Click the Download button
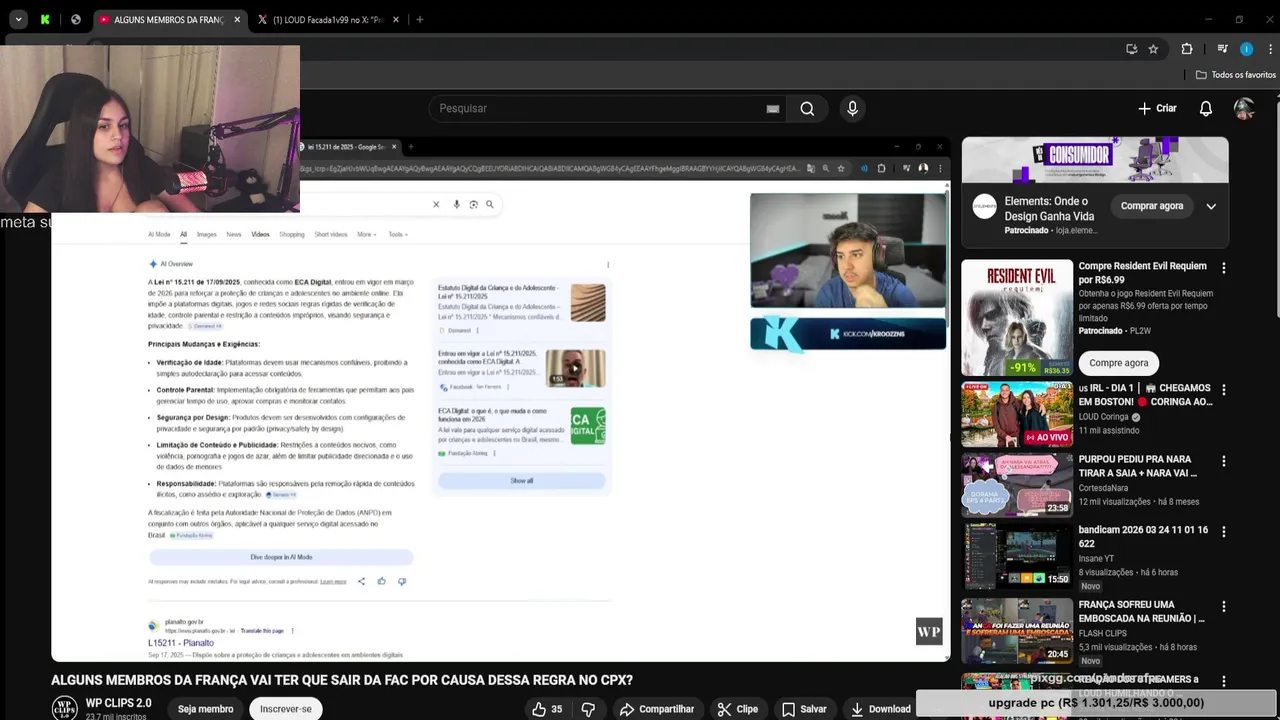The image size is (1280, 720). (880, 709)
